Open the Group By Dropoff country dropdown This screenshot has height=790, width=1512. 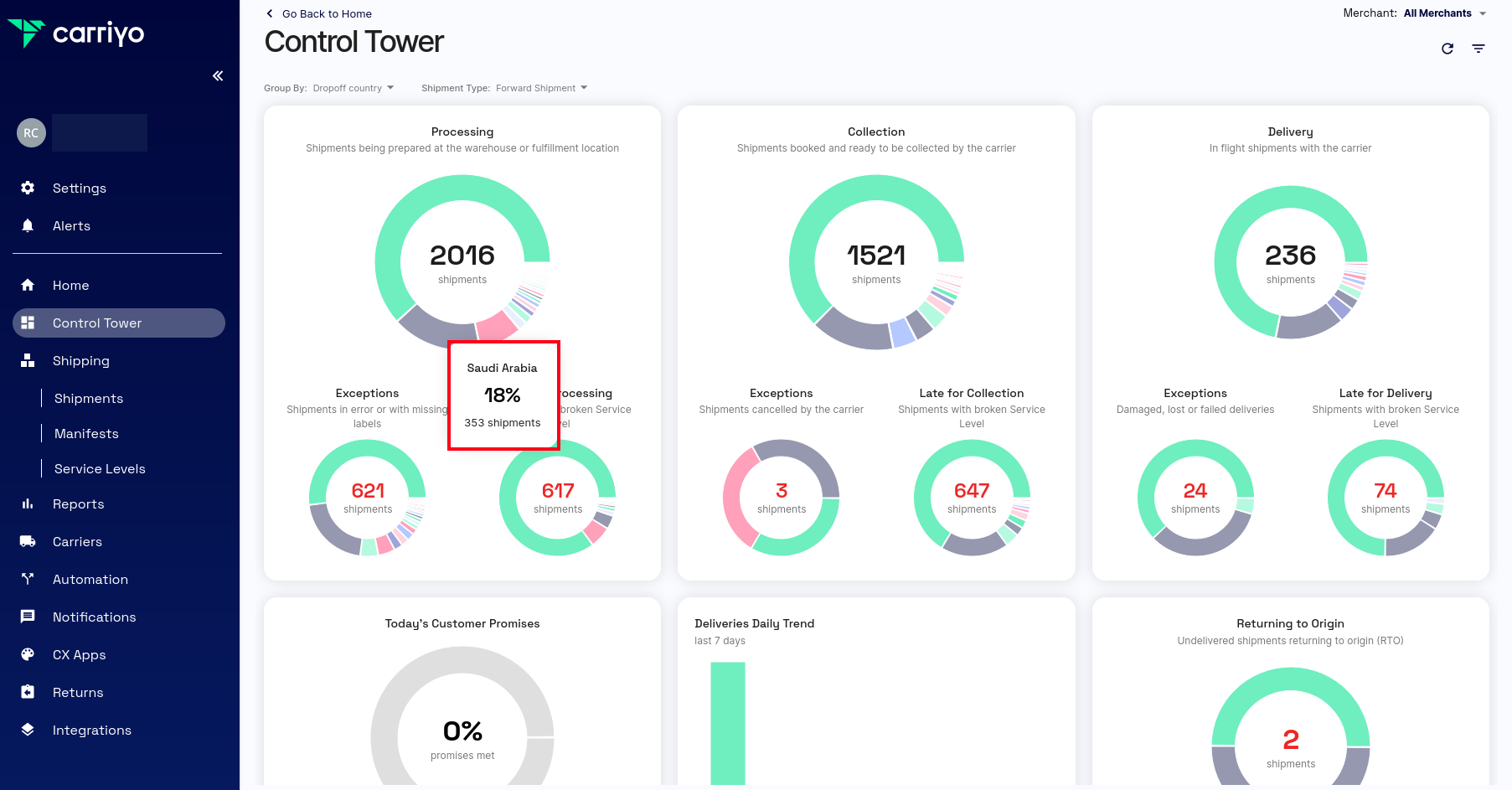pyautogui.click(x=353, y=88)
